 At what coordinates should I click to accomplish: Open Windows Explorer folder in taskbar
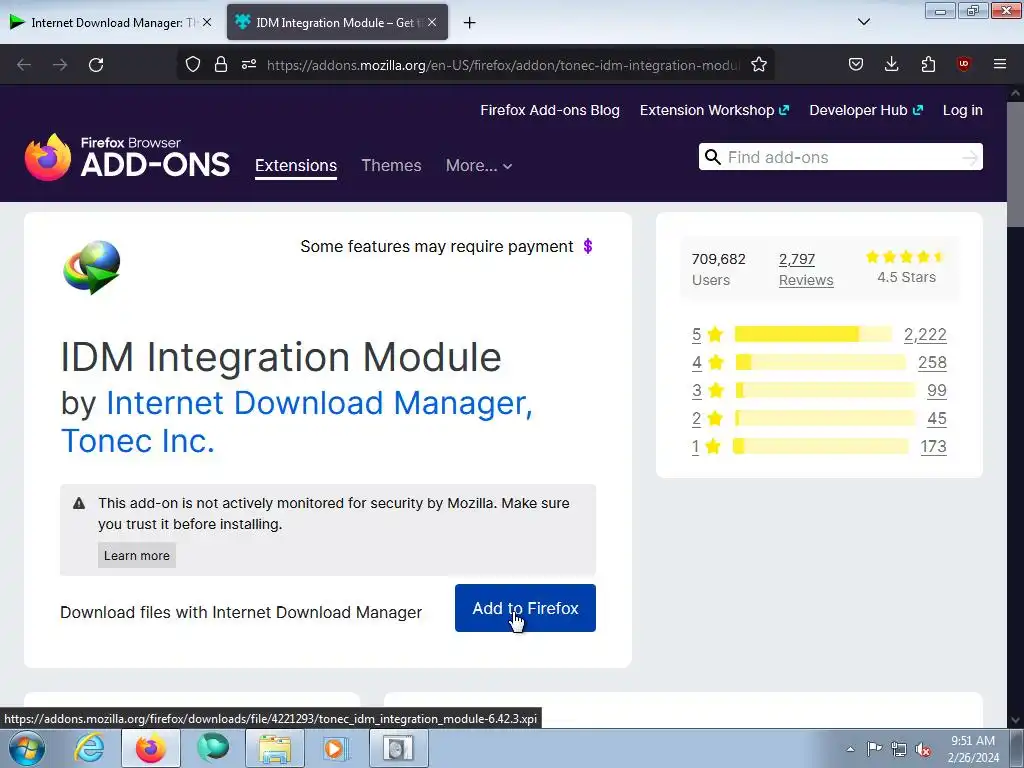pos(275,748)
